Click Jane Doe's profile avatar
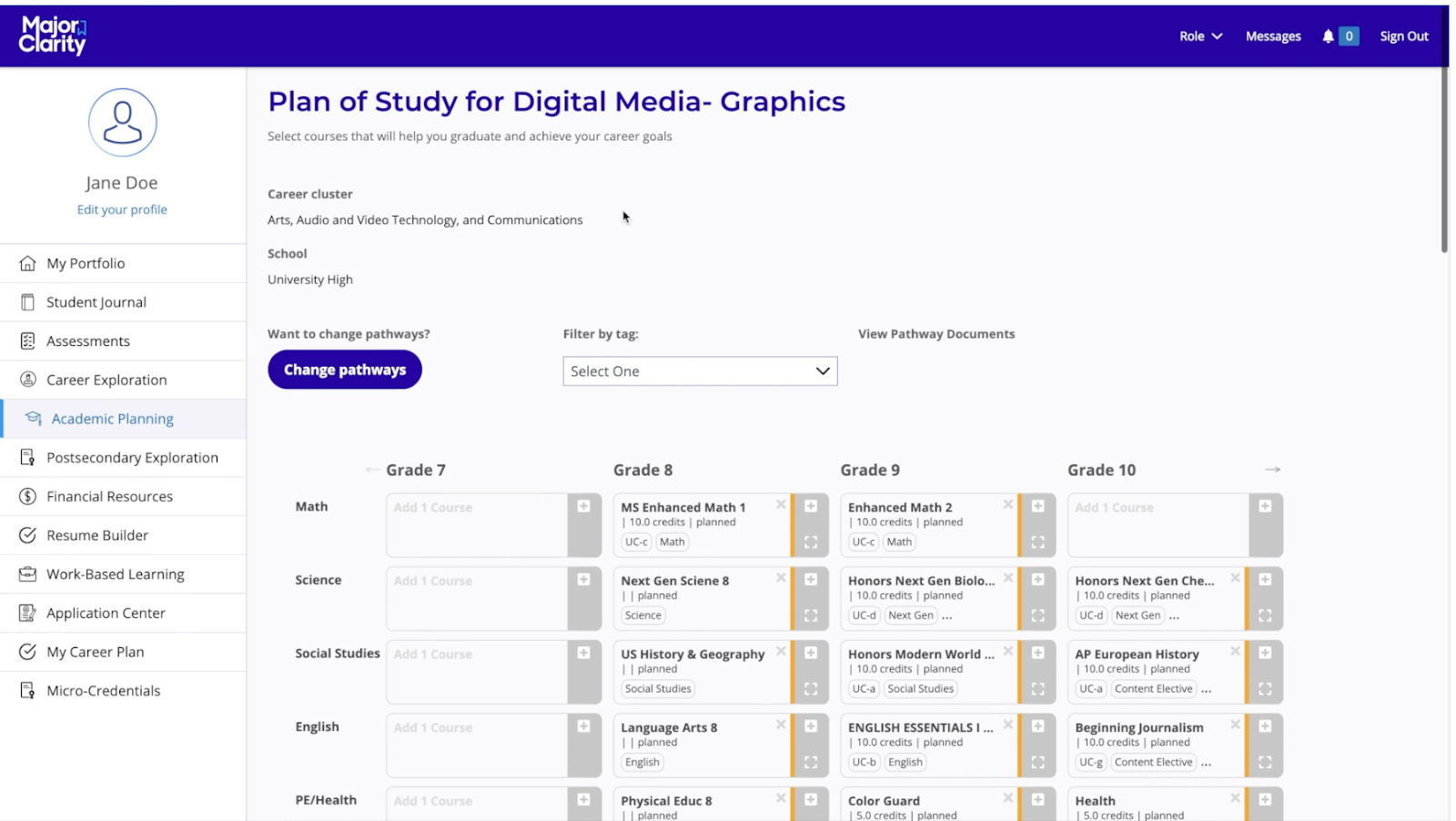This screenshot has width=1456, height=821. click(x=122, y=123)
